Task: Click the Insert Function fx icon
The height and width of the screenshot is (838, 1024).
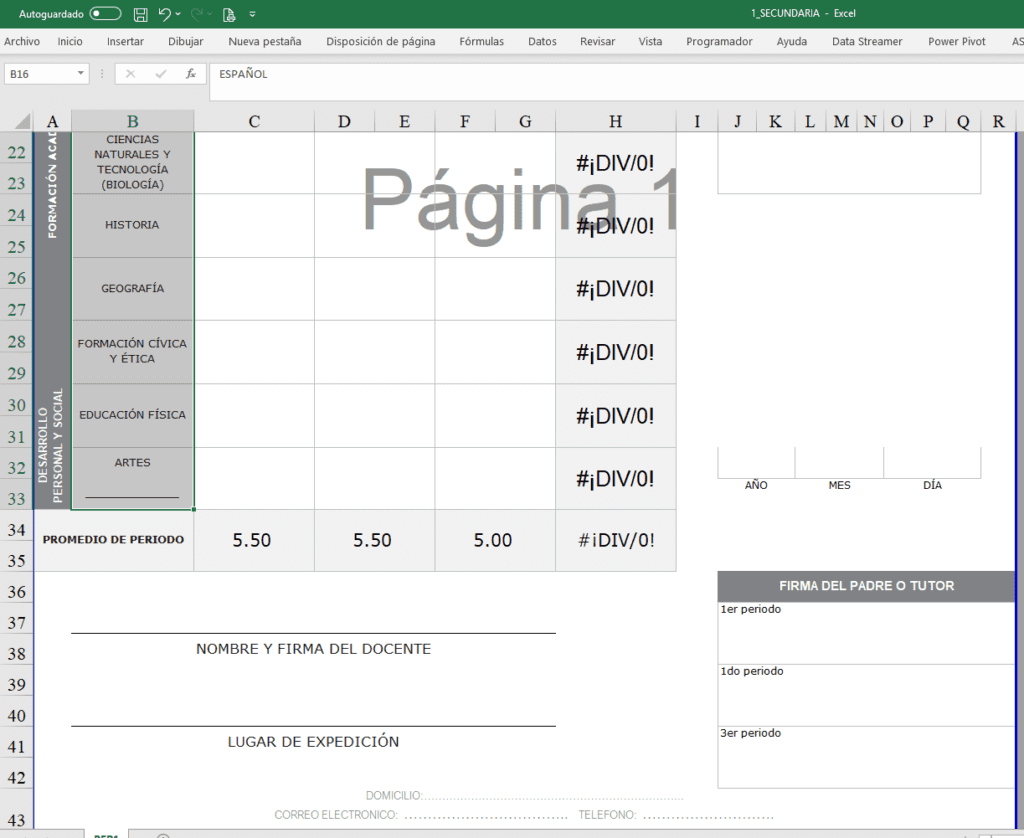Action: [x=191, y=74]
